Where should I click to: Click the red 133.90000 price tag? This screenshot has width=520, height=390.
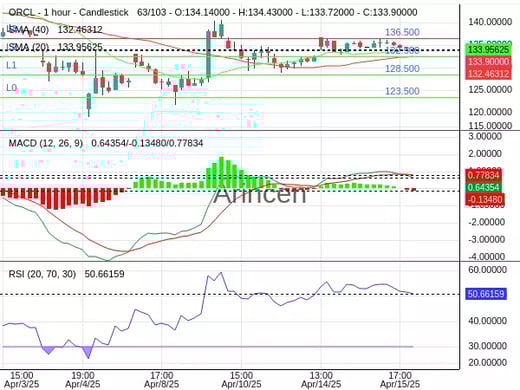pyautogui.click(x=488, y=62)
